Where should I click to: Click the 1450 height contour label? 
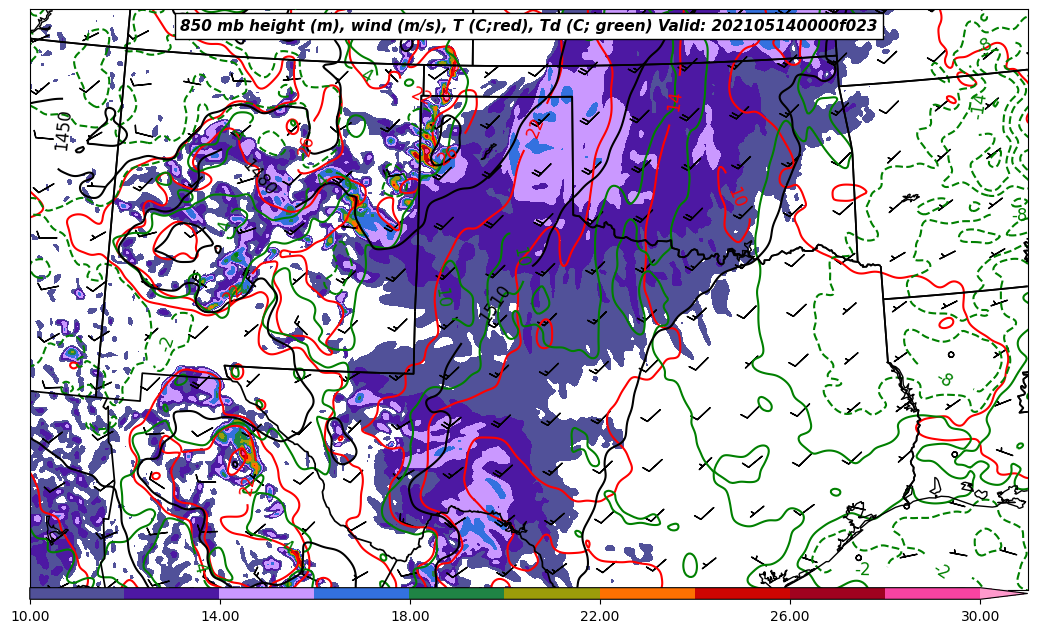click(63, 131)
